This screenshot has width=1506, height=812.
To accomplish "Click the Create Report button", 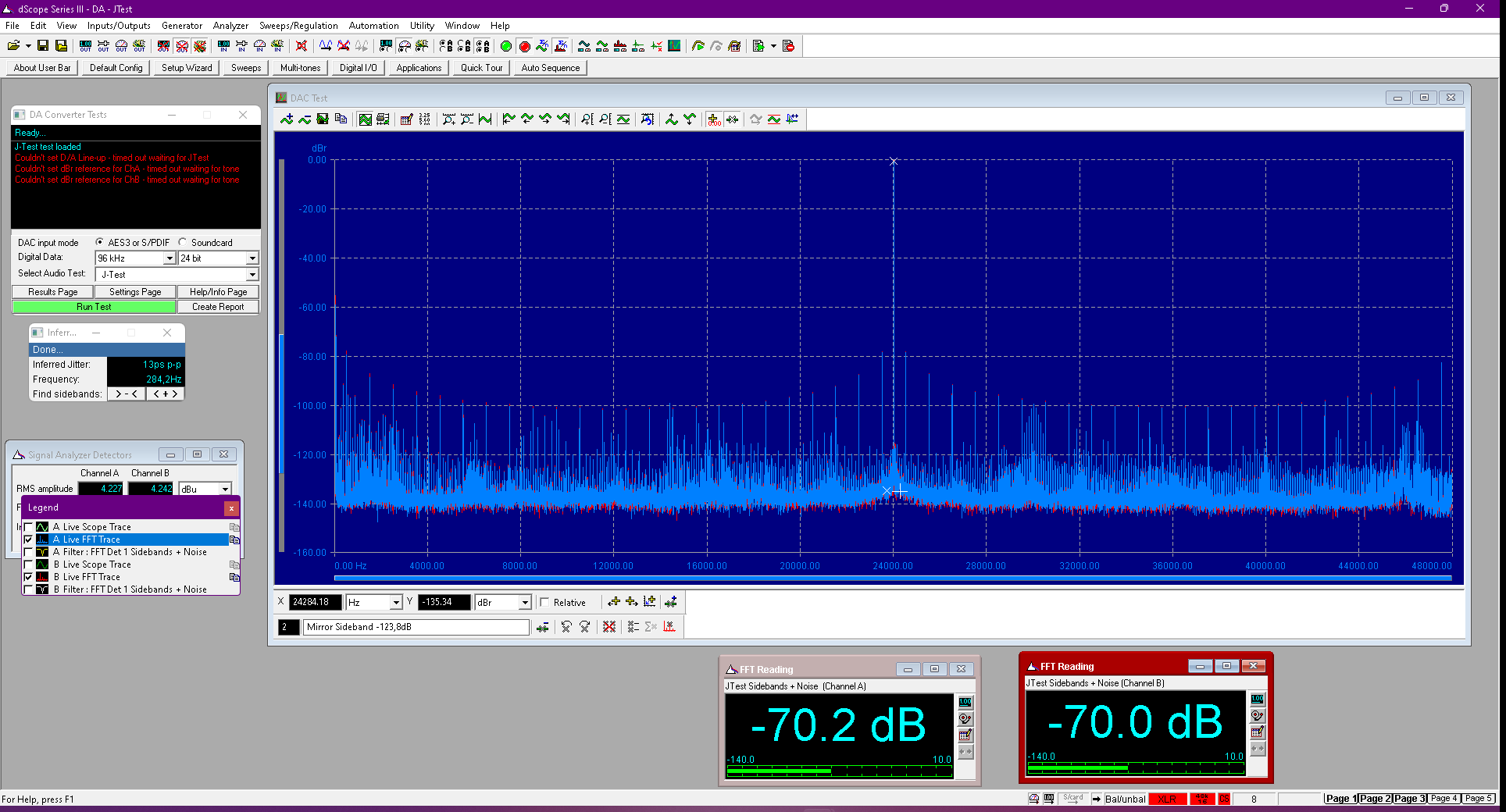I will pos(218,307).
